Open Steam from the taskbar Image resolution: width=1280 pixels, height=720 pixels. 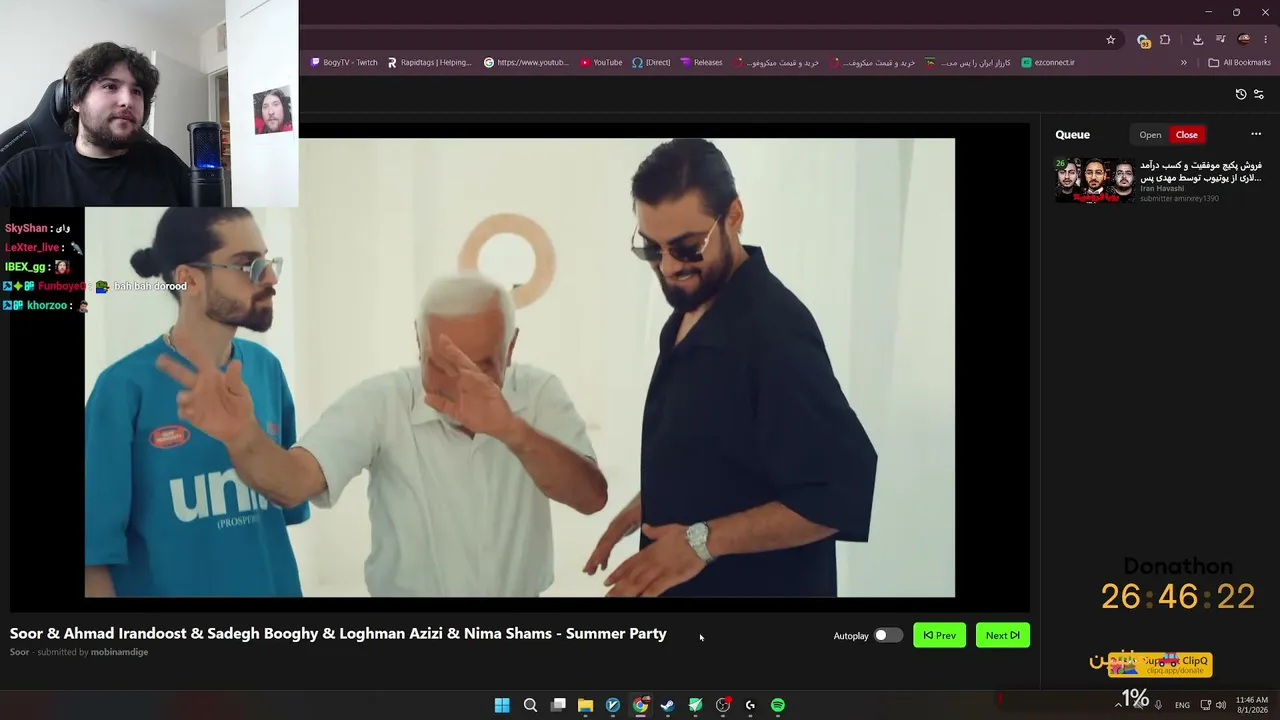click(x=667, y=705)
